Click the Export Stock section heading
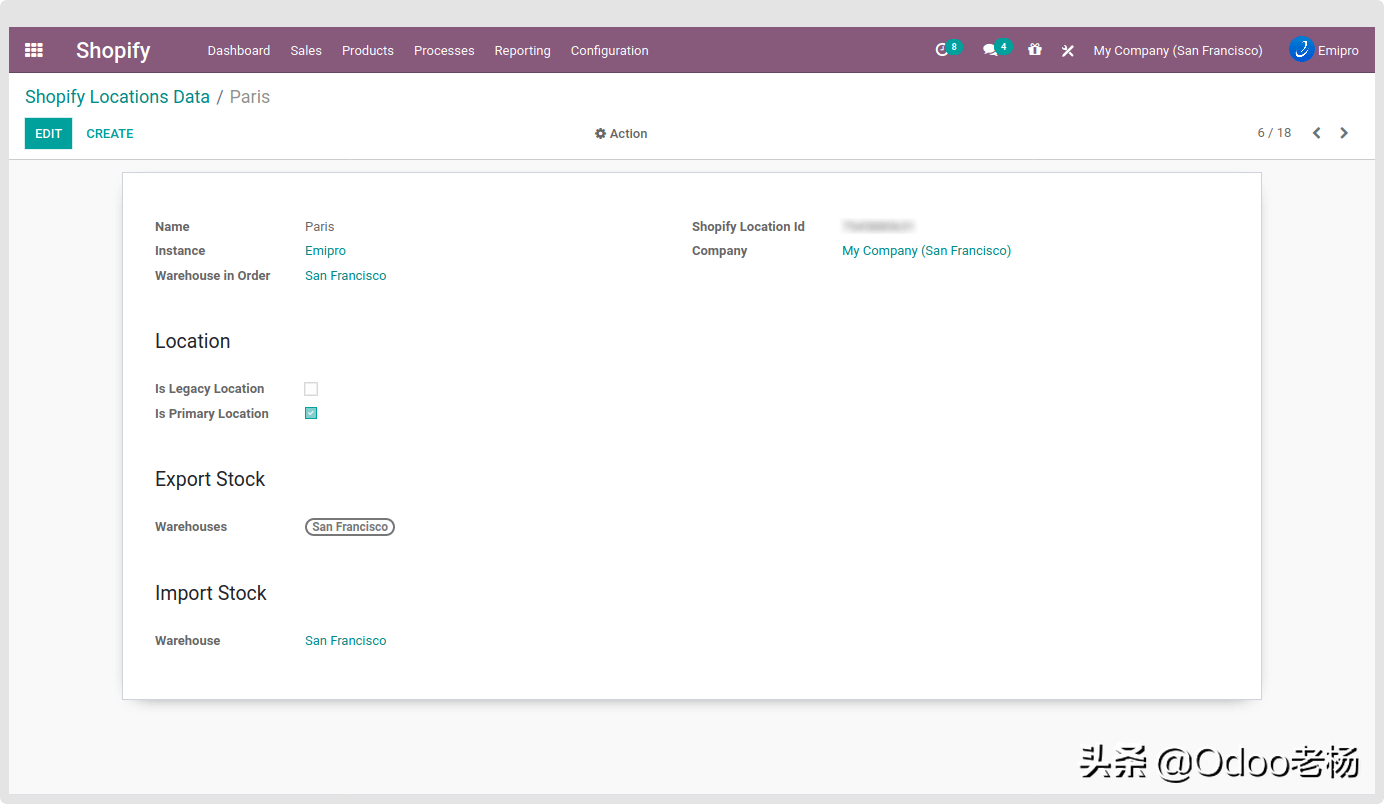1384x804 pixels. [x=210, y=479]
